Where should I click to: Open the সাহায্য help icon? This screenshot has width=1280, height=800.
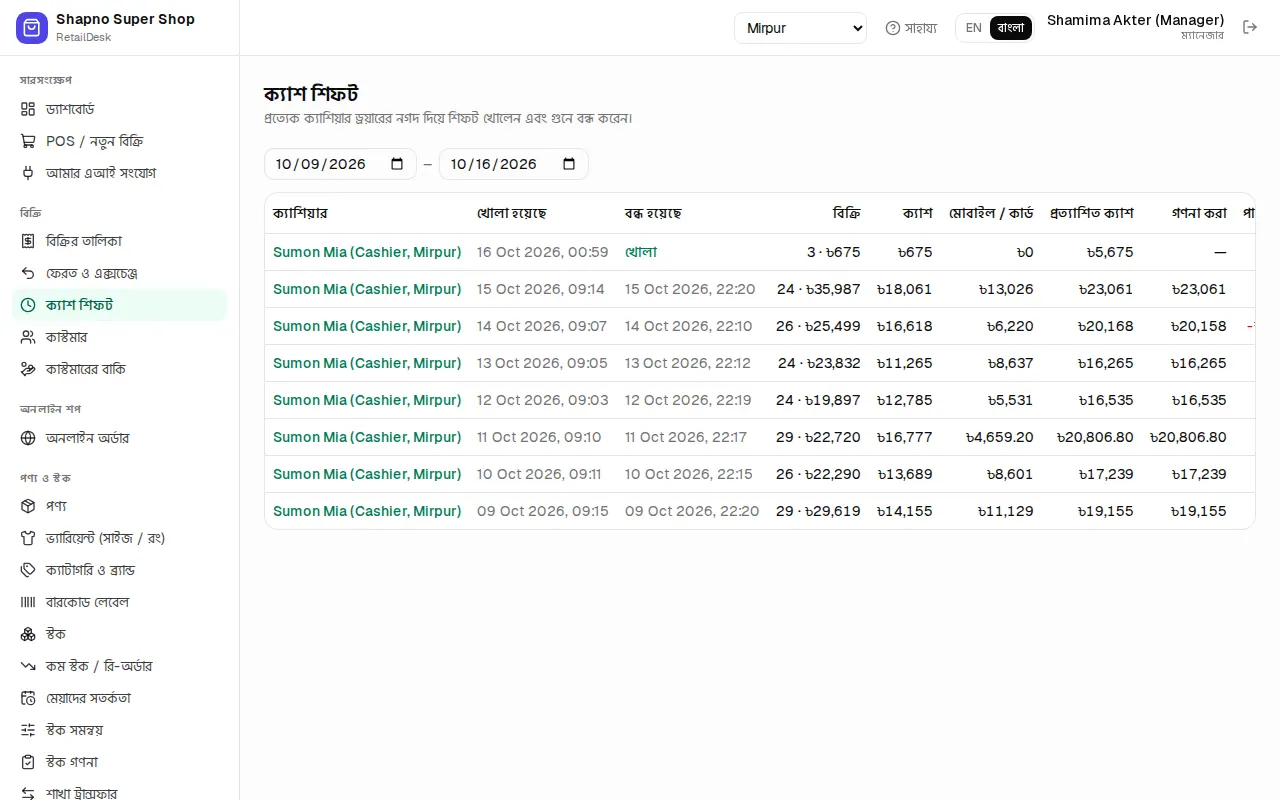click(893, 28)
